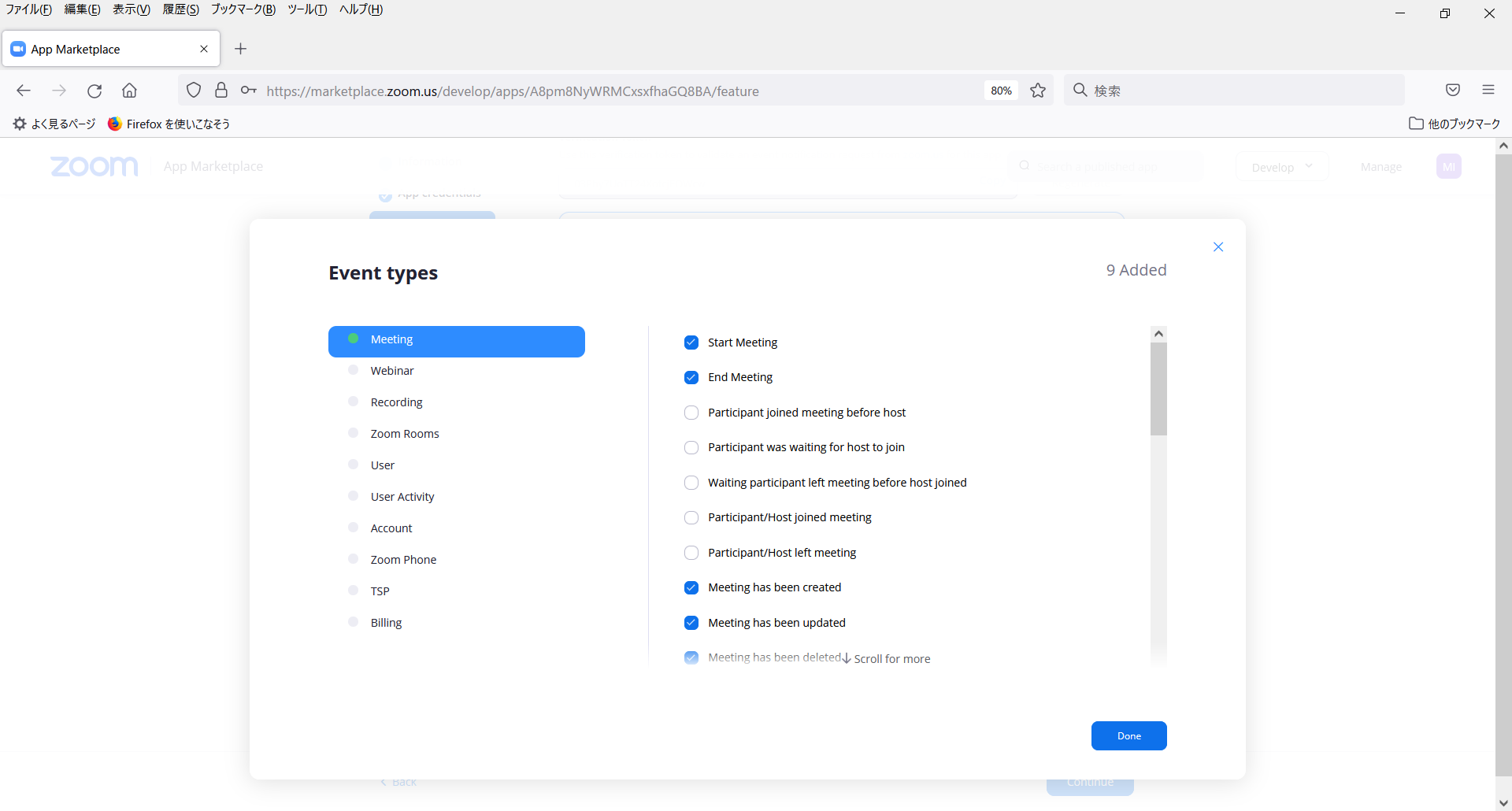This screenshot has height=811, width=1512.
Task: Open the Develop dropdown
Action: click(1280, 166)
